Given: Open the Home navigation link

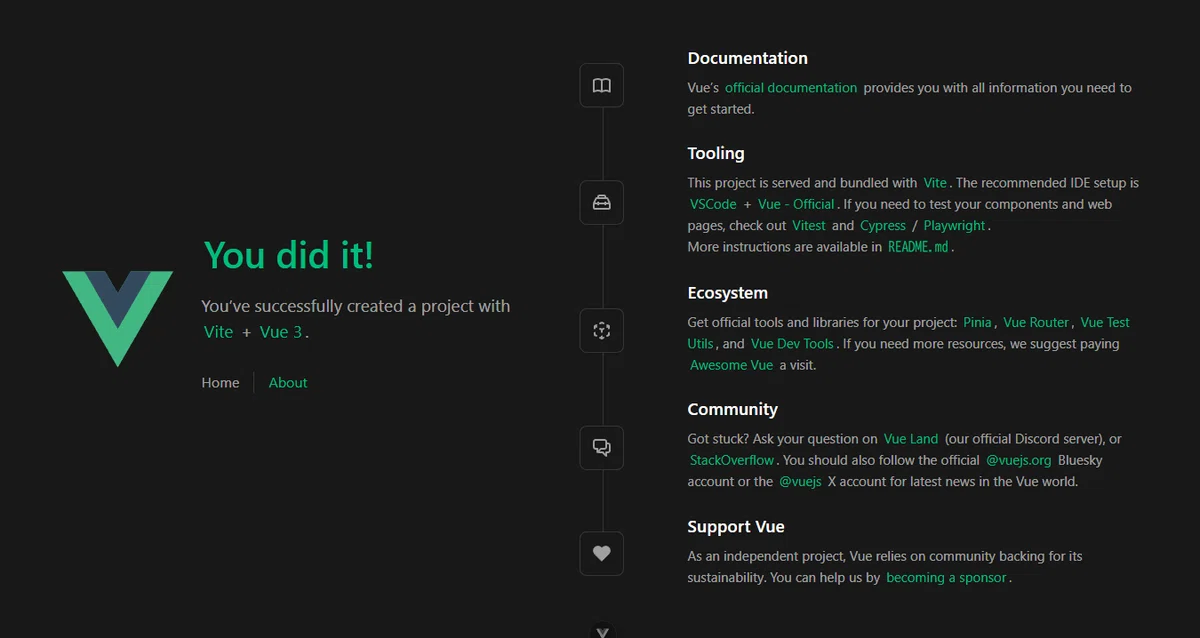Looking at the screenshot, I should (220, 382).
